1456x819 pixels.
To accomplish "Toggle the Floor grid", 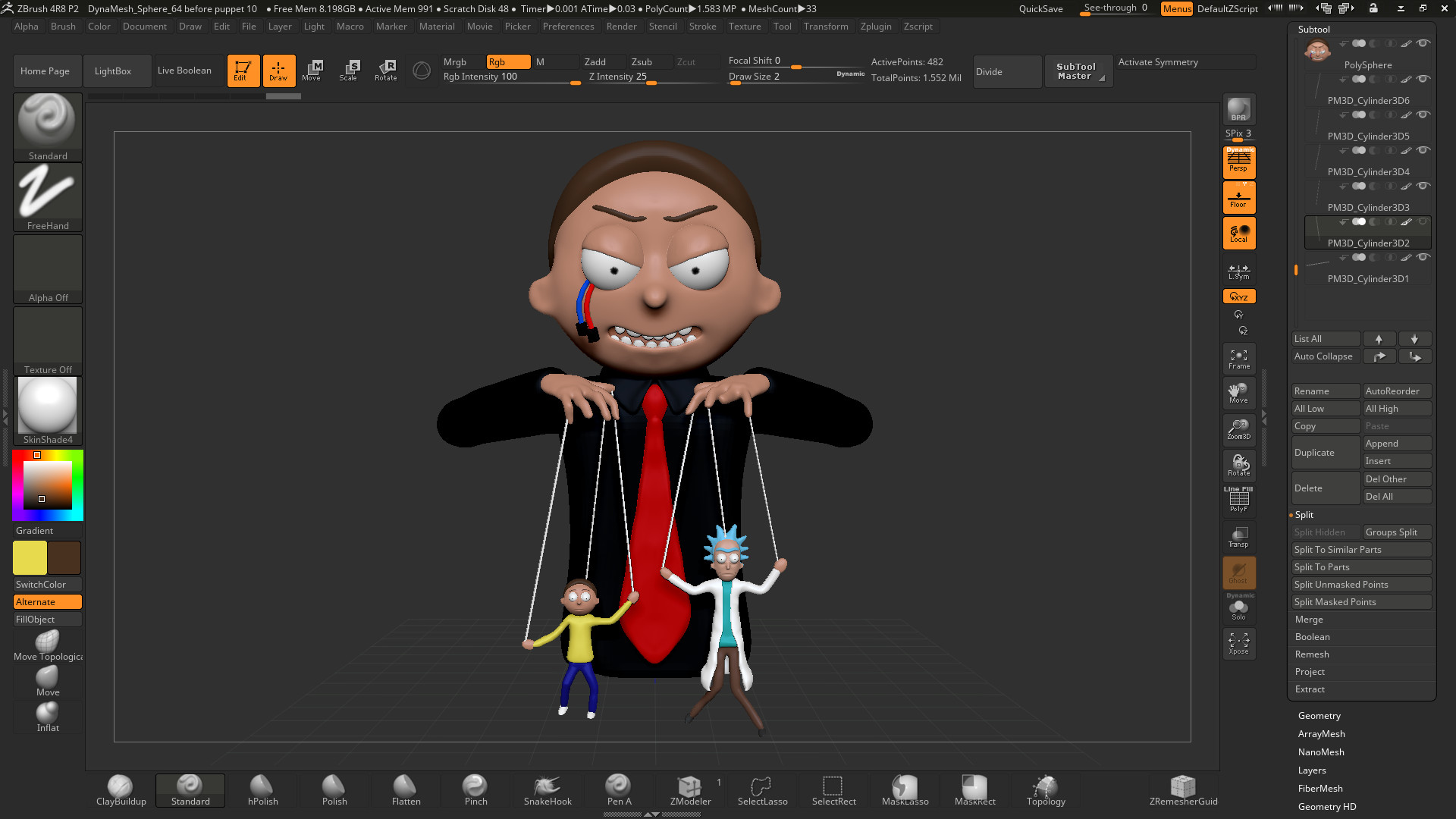I will [x=1239, y=198].
